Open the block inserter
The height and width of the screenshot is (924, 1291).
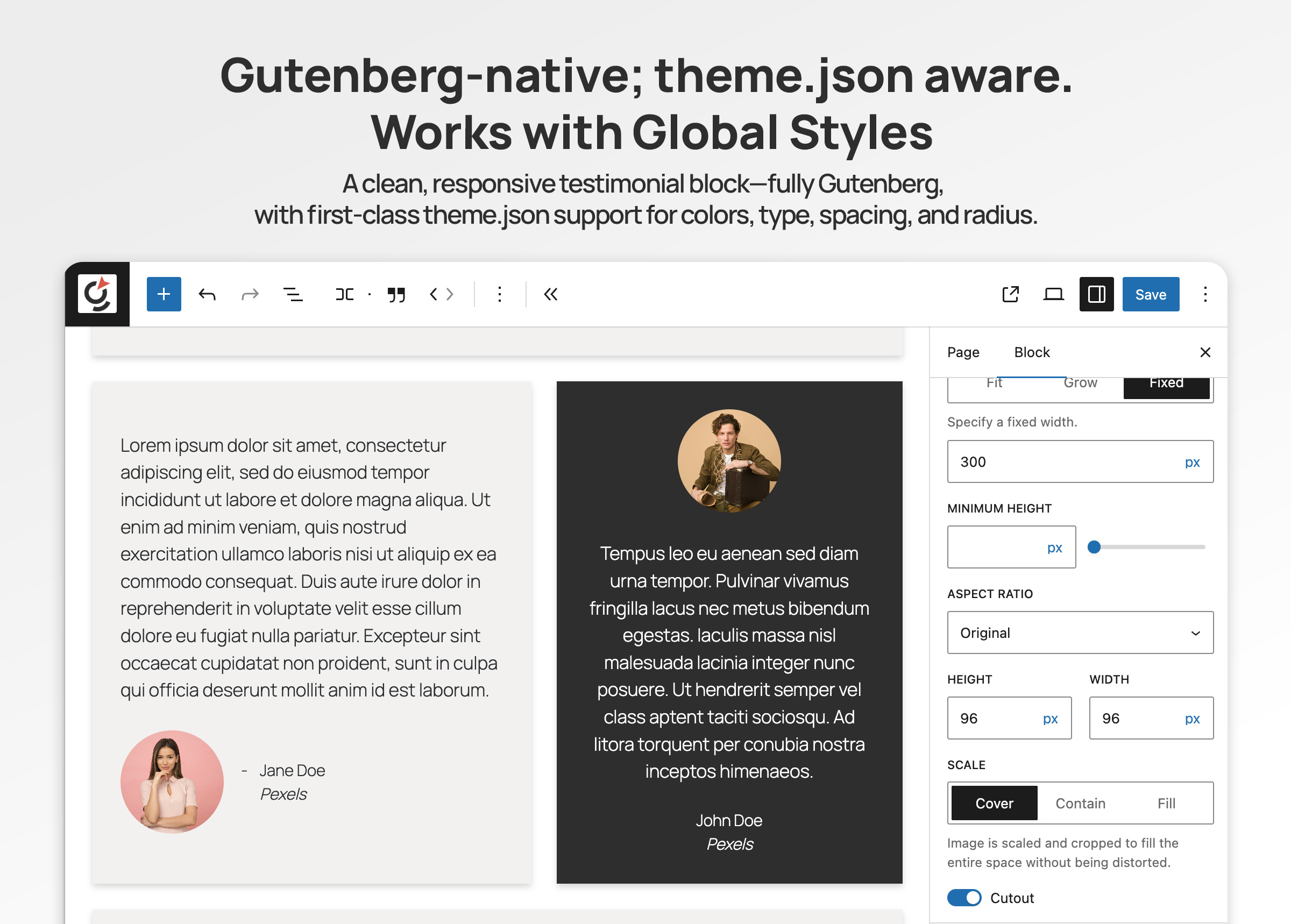point(164,294)
